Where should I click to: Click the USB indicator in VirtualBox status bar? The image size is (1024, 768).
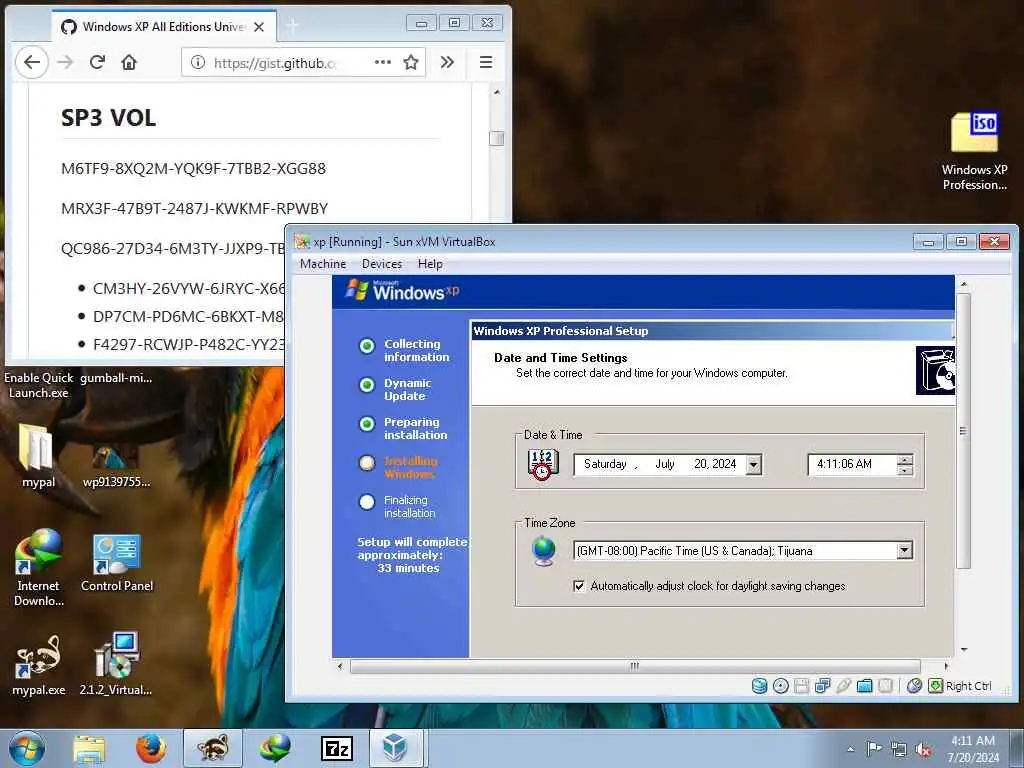tap(843, 686)
